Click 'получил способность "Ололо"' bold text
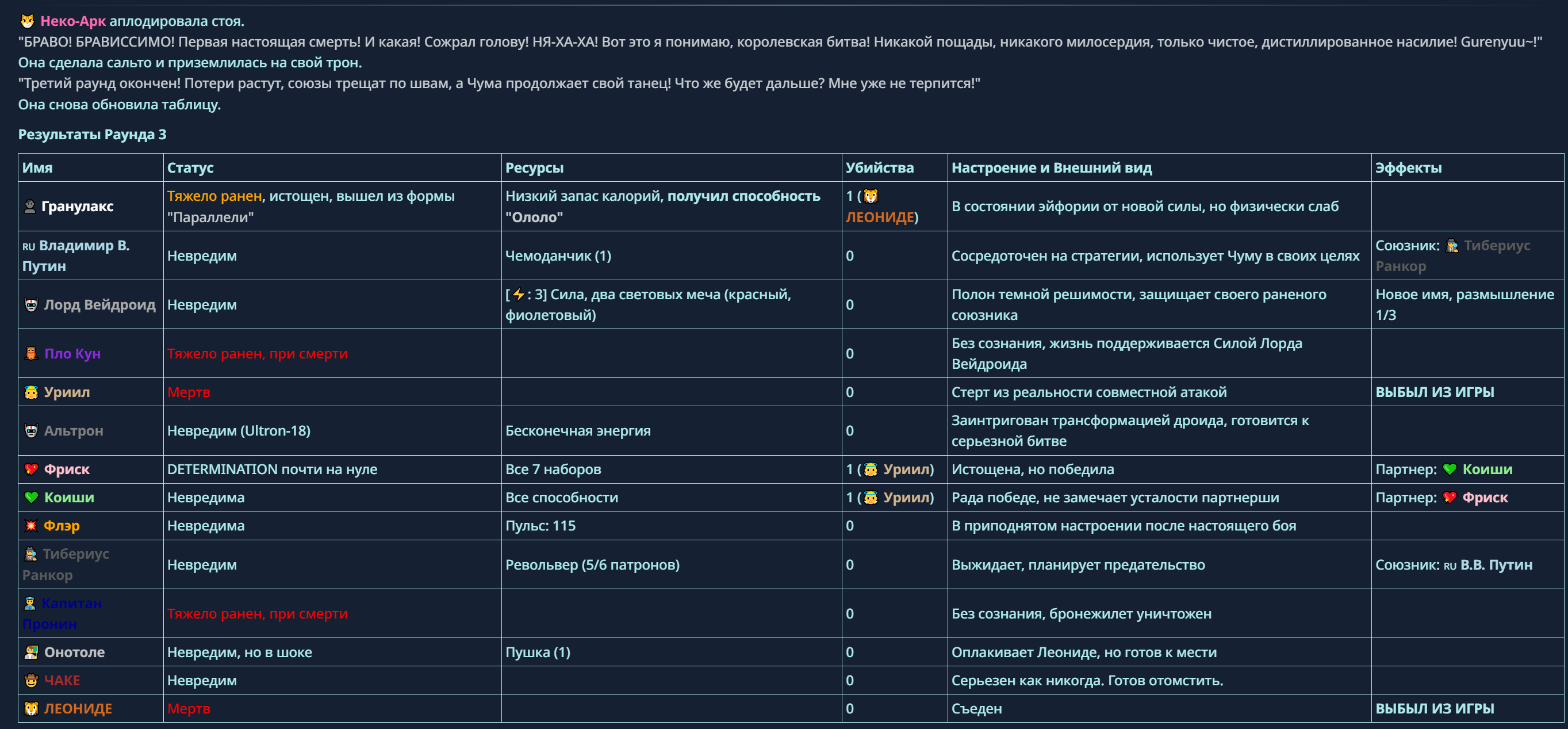The height and width of the screenshot is (729, 1568). (x=663, y=207)
